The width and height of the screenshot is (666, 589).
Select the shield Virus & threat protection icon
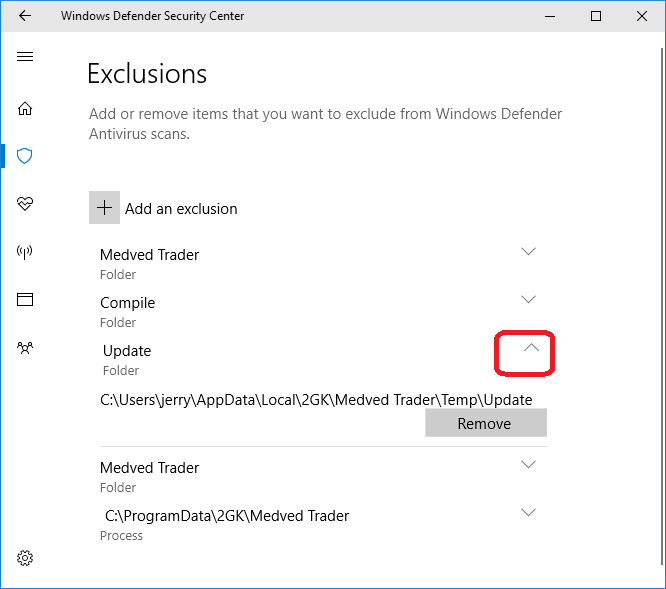(x=25, y=156)
